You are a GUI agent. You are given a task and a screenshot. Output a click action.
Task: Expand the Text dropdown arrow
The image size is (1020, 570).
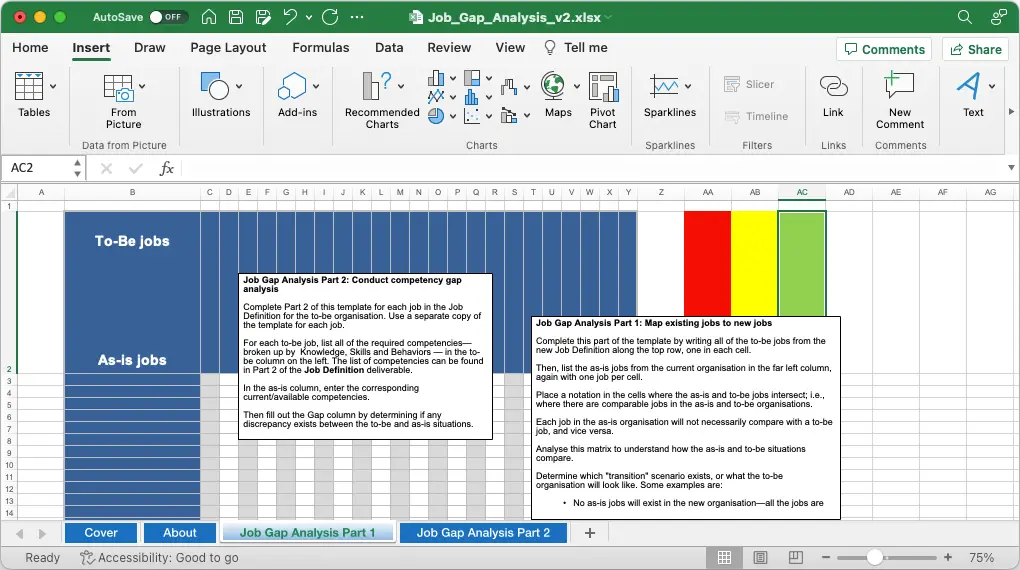991,86
